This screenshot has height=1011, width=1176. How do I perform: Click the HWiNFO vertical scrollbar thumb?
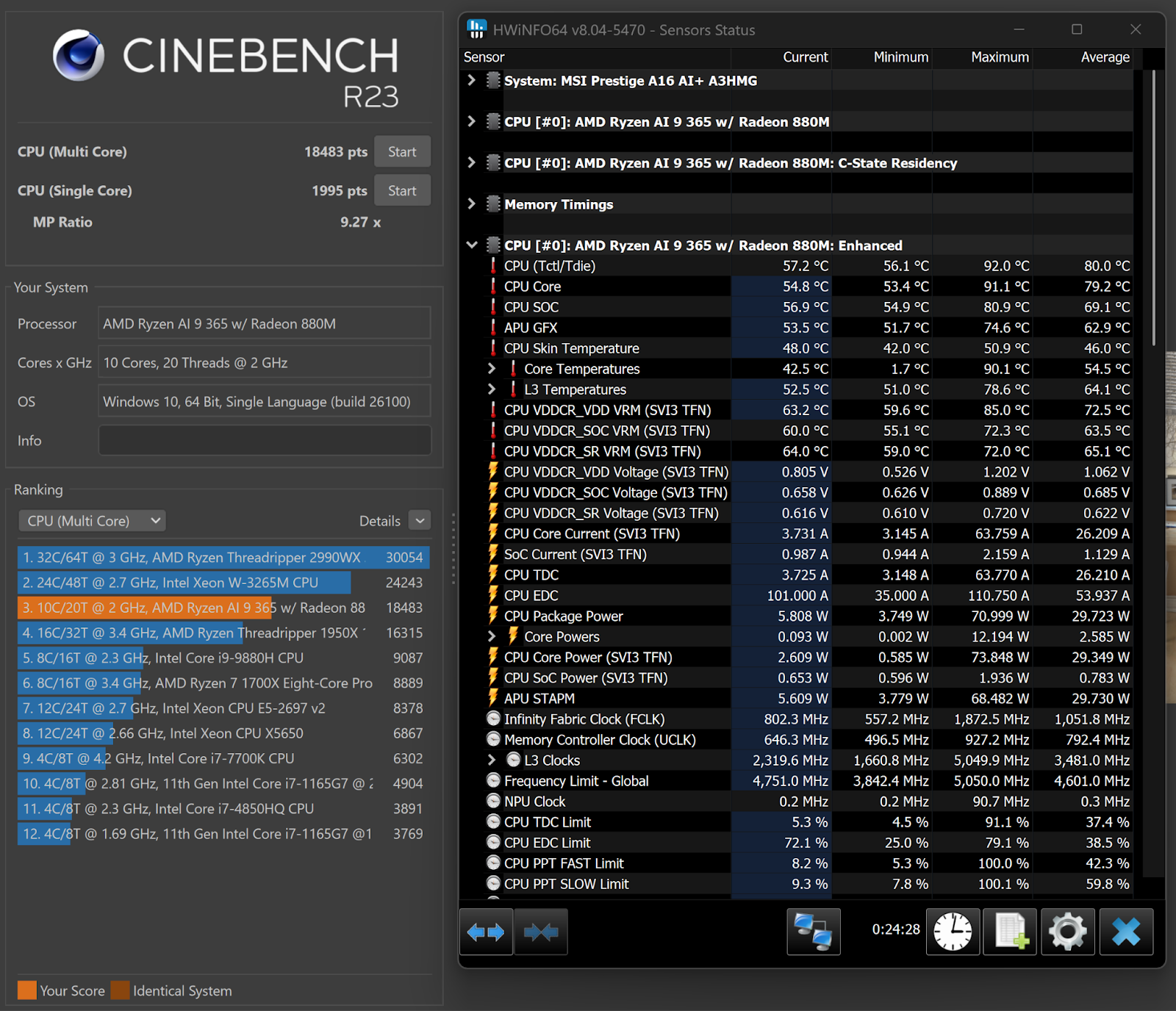(x=1154, y=207)
